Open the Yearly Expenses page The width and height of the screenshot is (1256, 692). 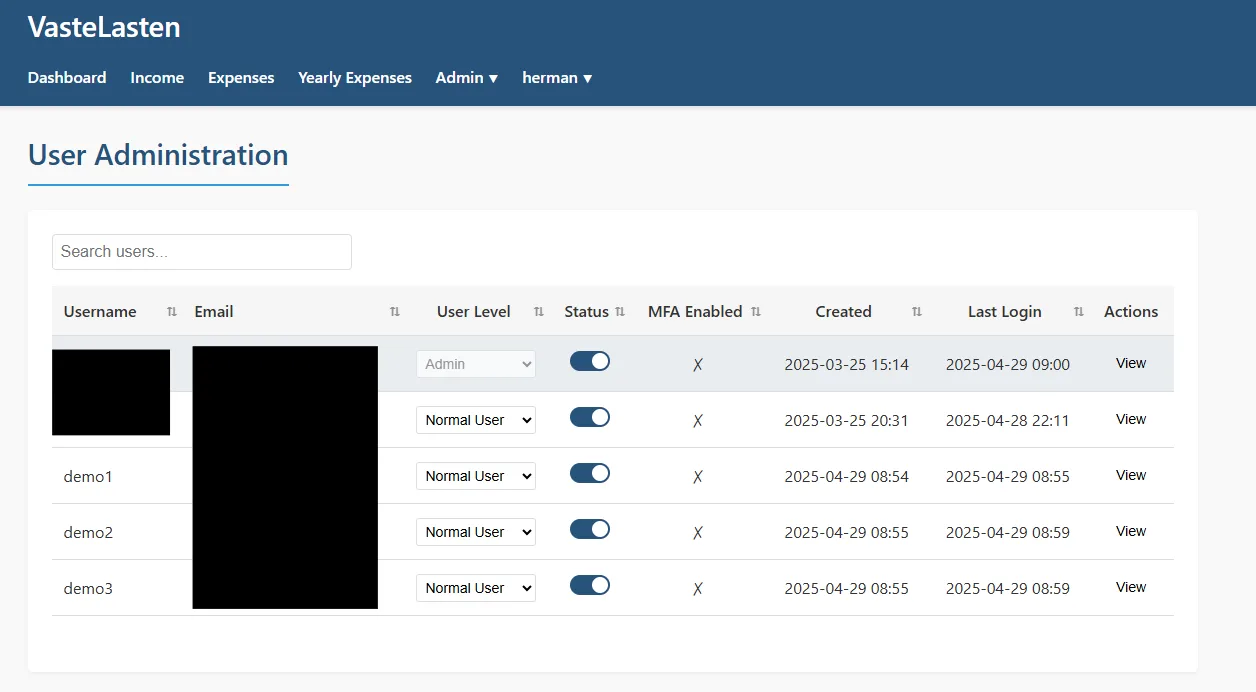pyautogui.click(x=355, y=78)
